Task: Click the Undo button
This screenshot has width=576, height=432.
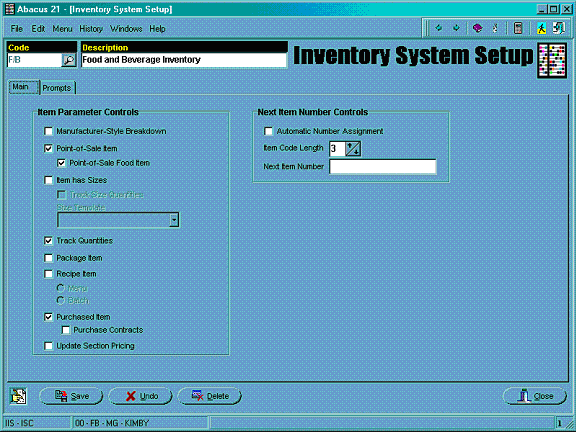Action: click(140, 396)
